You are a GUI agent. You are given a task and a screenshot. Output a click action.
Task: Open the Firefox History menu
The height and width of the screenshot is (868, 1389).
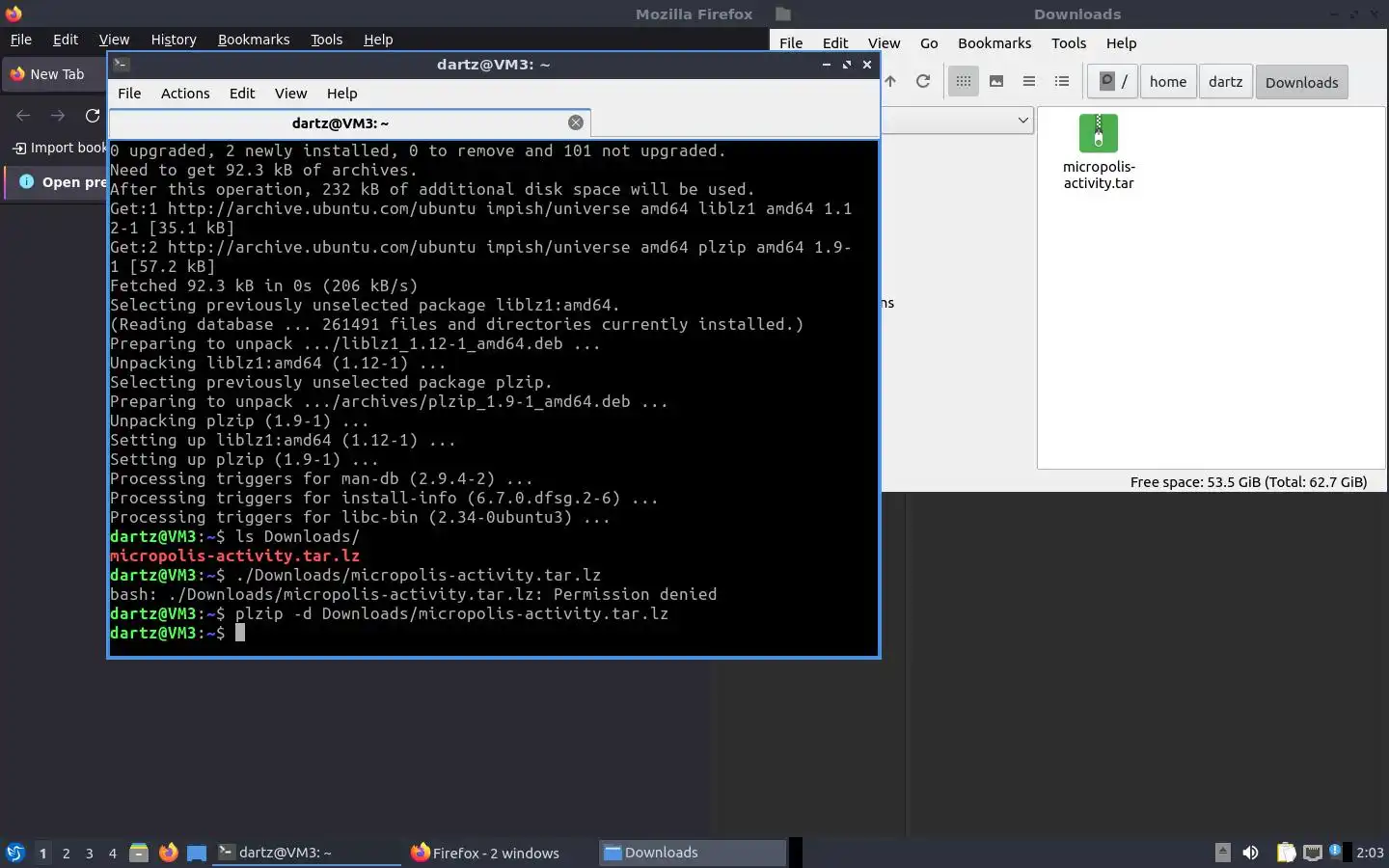174,40
